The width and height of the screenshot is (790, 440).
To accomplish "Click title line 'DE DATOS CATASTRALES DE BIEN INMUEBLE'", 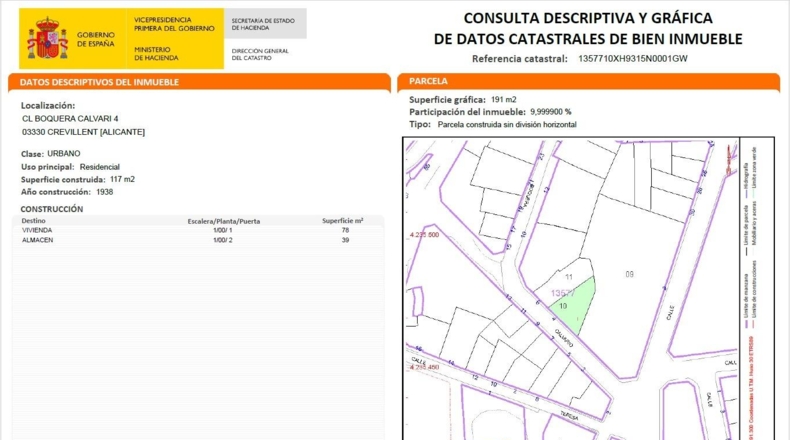I will [588, 39].
